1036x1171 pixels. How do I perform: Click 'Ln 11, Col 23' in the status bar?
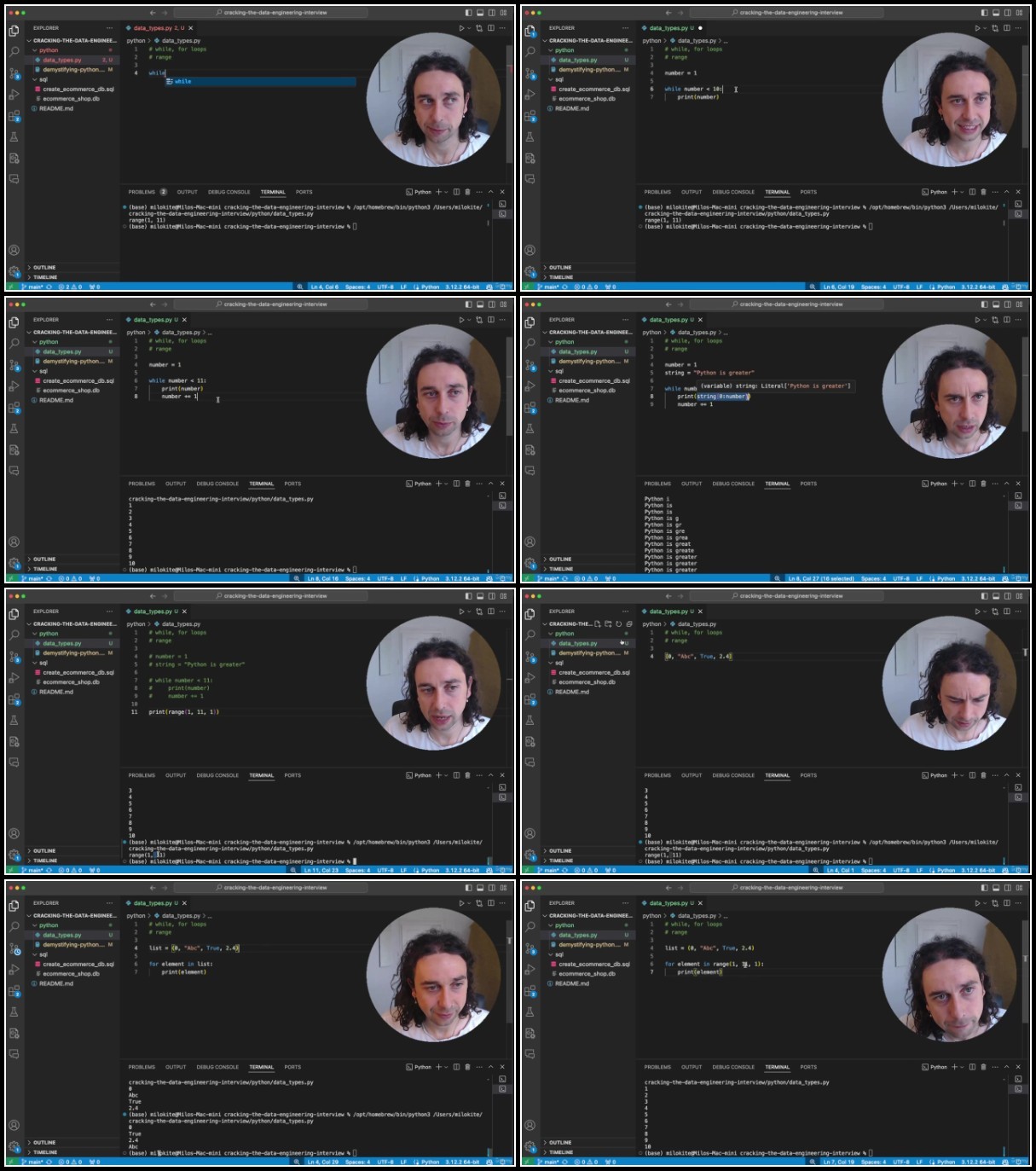pyautogui.click(x=321, y=870)
